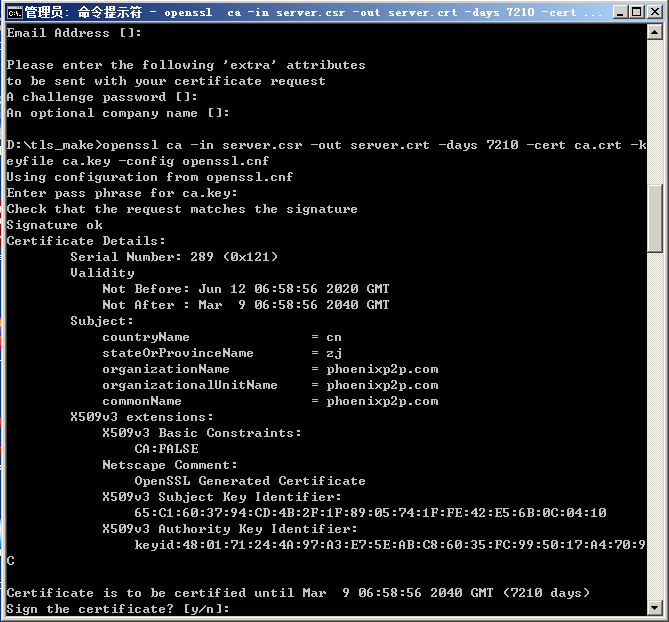Image resolution: width=669 pixels, height=622 pixels.
Task: Click the commonName phoenixp2p.com line
Action: (270, 401)
